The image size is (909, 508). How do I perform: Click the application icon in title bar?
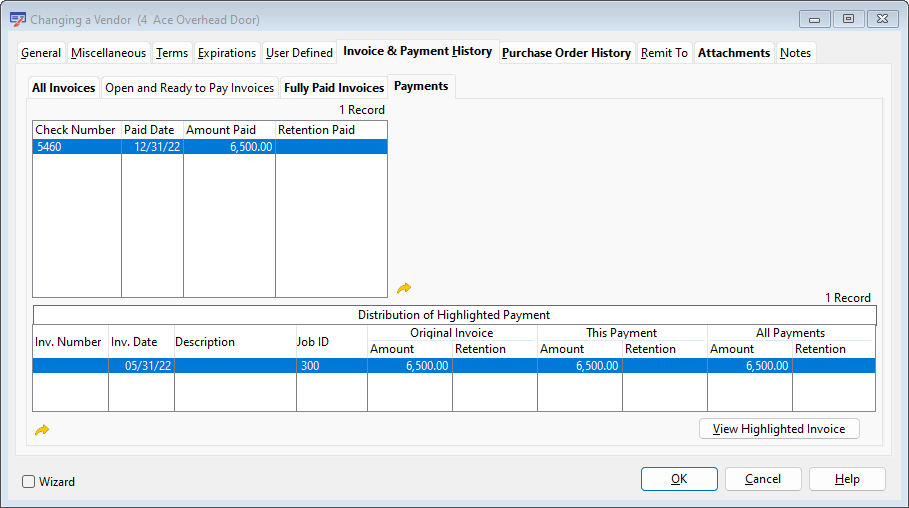tap(18, 19)
